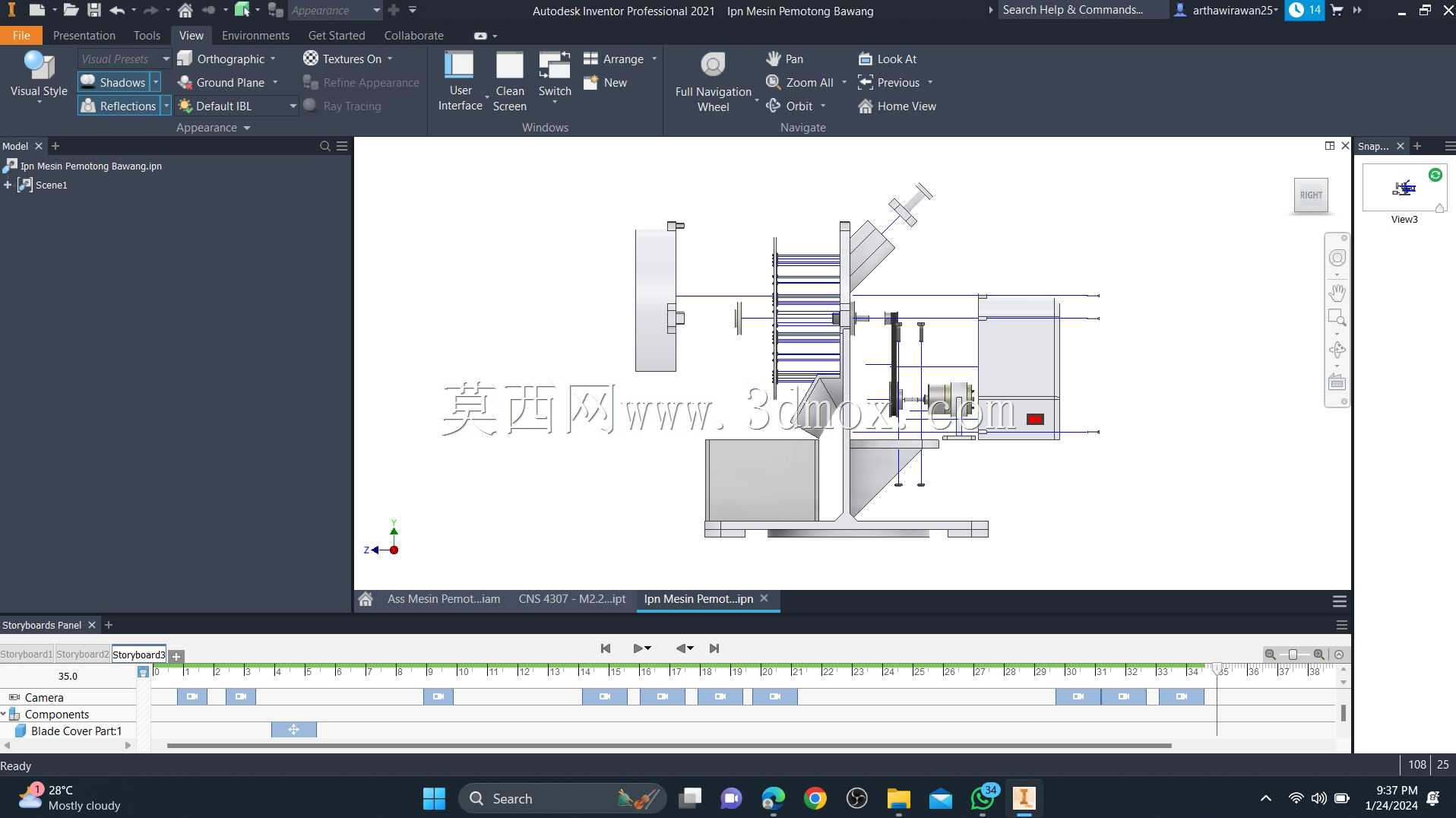Switch to the Ass Mesin Pemot...iam document tab

pos(444,599)
